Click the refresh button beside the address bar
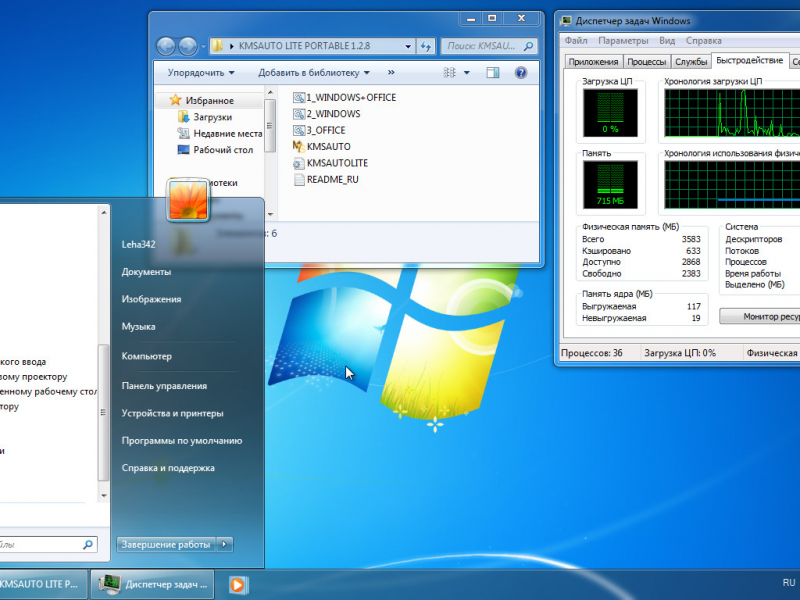The width and height of the screenshot is (800, 600). coord(426,46)
